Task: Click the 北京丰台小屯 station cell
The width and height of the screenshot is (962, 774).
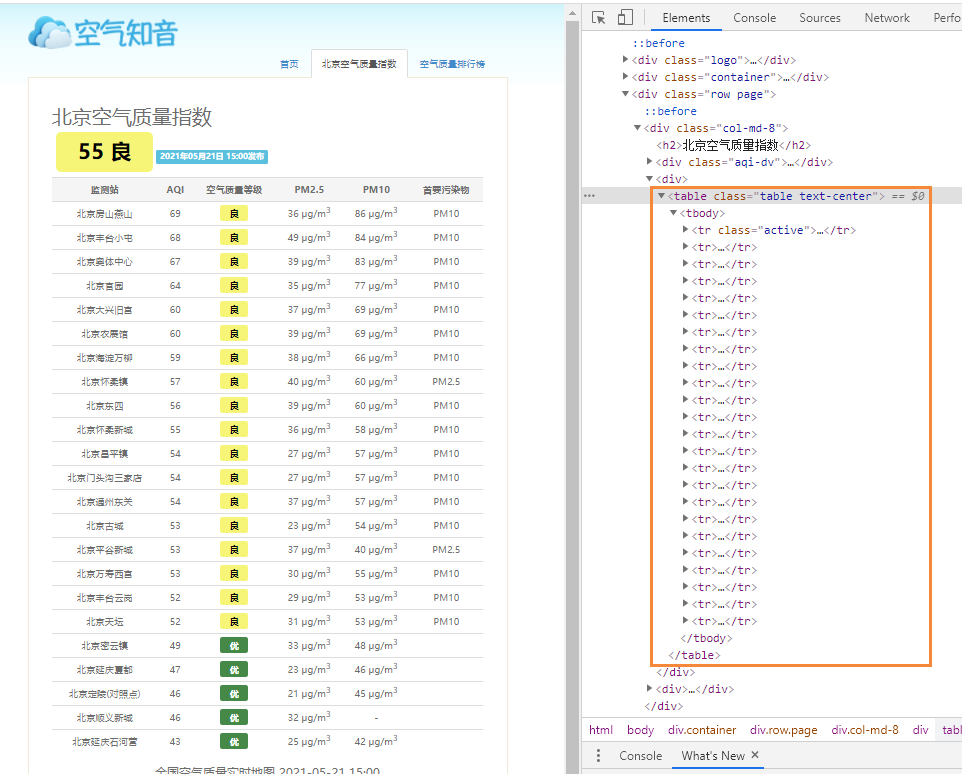Action: [104, 237]
